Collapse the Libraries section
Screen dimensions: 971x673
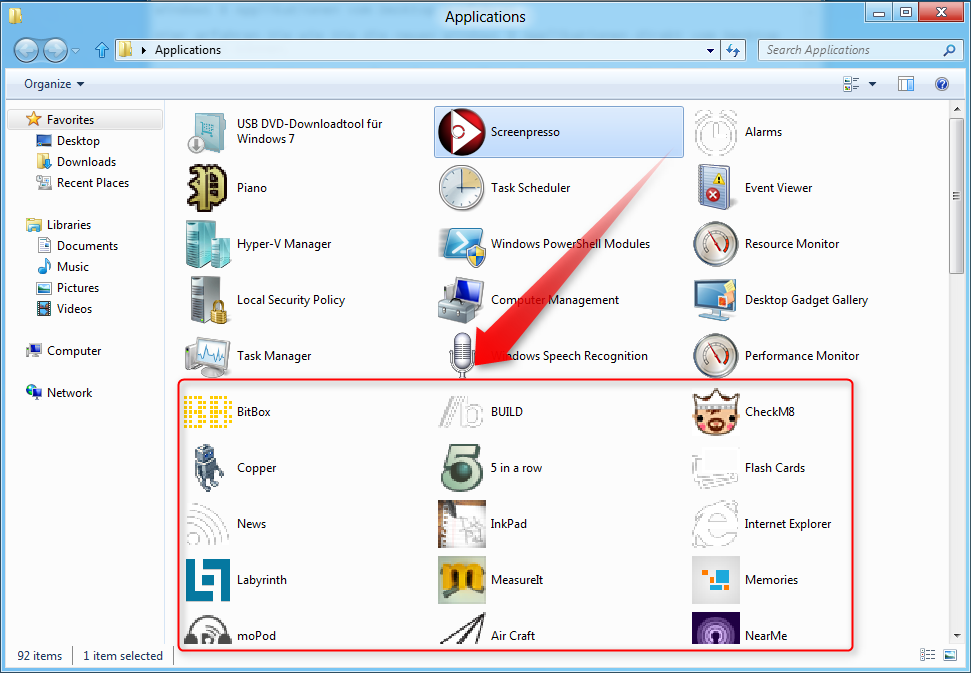click(x=14, y=224)
